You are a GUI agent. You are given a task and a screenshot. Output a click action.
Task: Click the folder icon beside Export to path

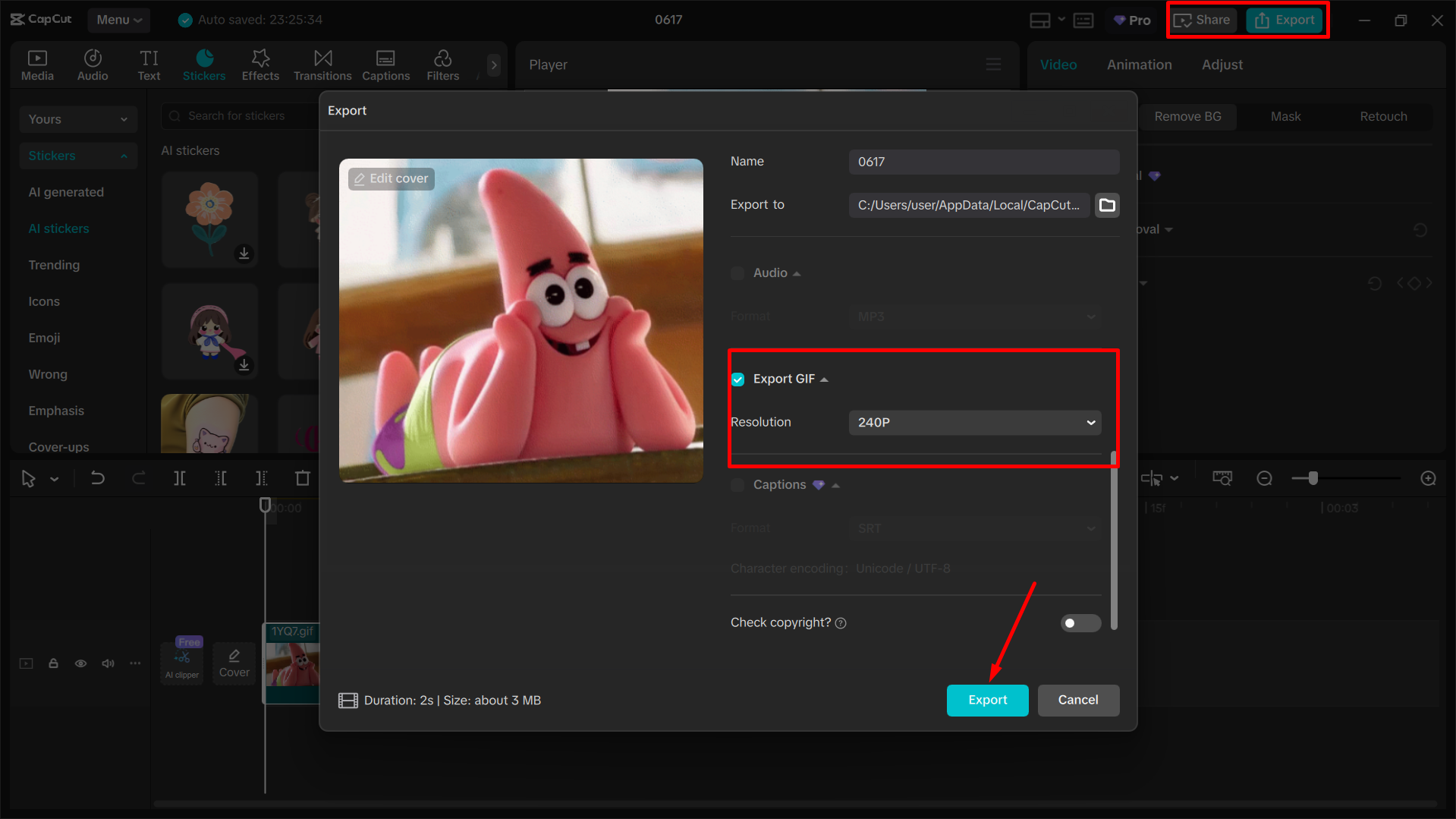[x=1107, y=205]
